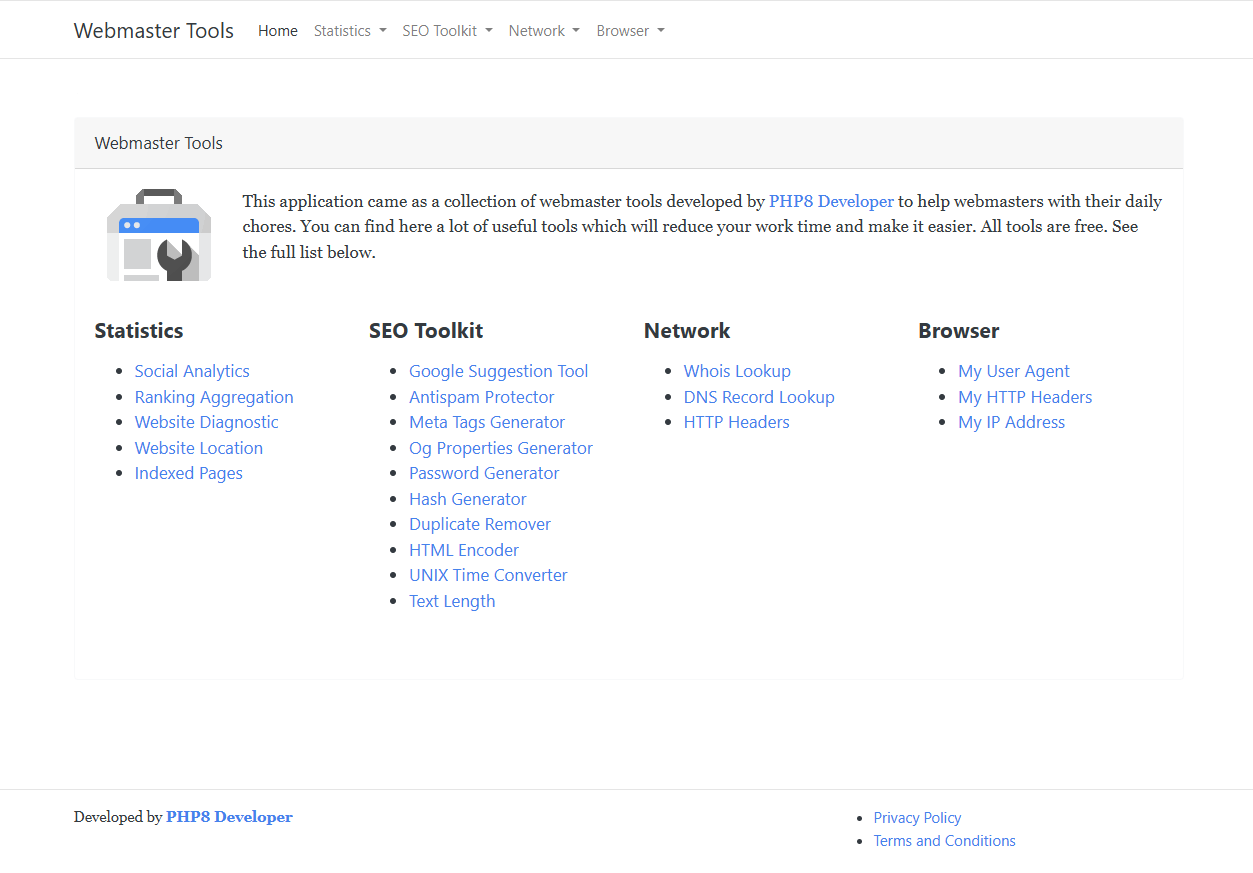Open the Ranking Aggregation link
Viewport: 1253px width, 873px height.
pos(214,397)
